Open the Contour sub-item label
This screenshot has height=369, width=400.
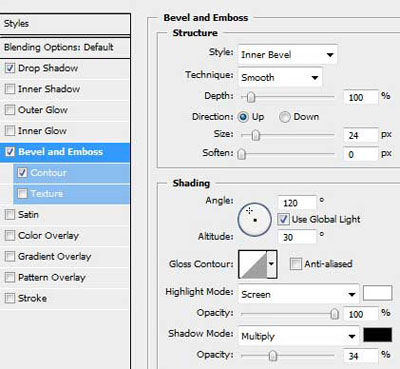pyautogui.click(x=49, y=173)
